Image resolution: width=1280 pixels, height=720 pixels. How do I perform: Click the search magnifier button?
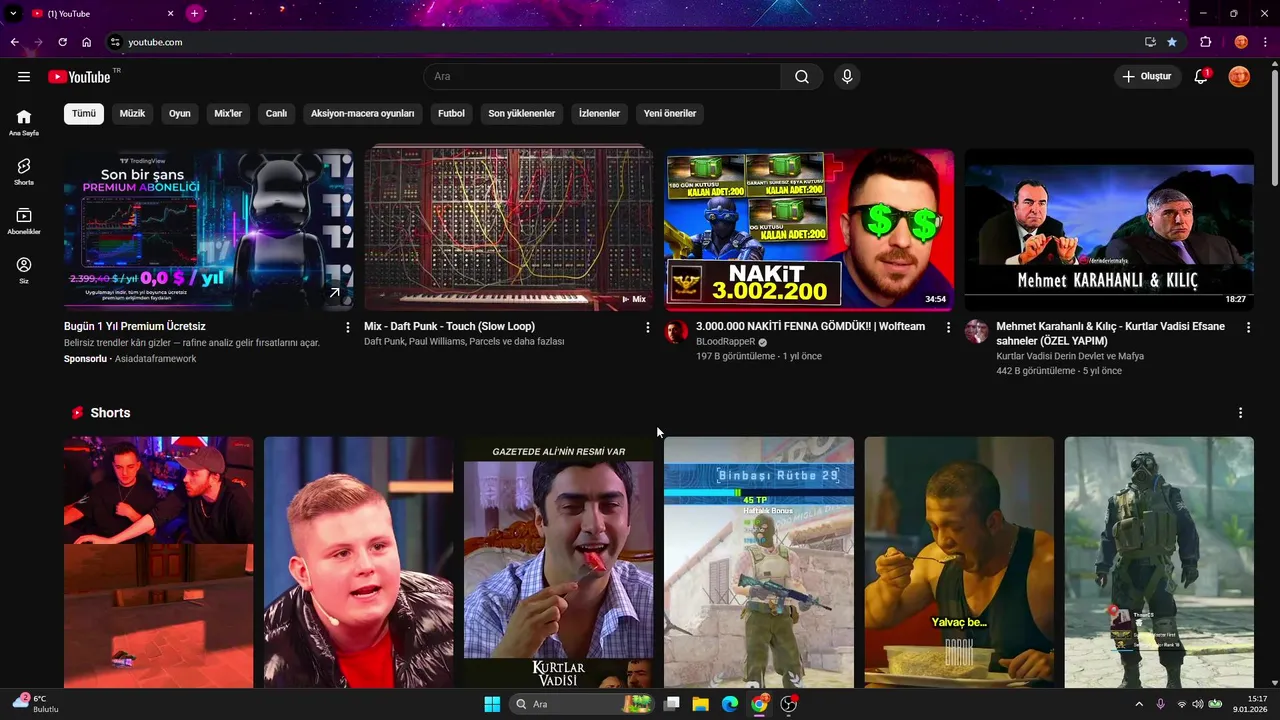click(802, 77)
